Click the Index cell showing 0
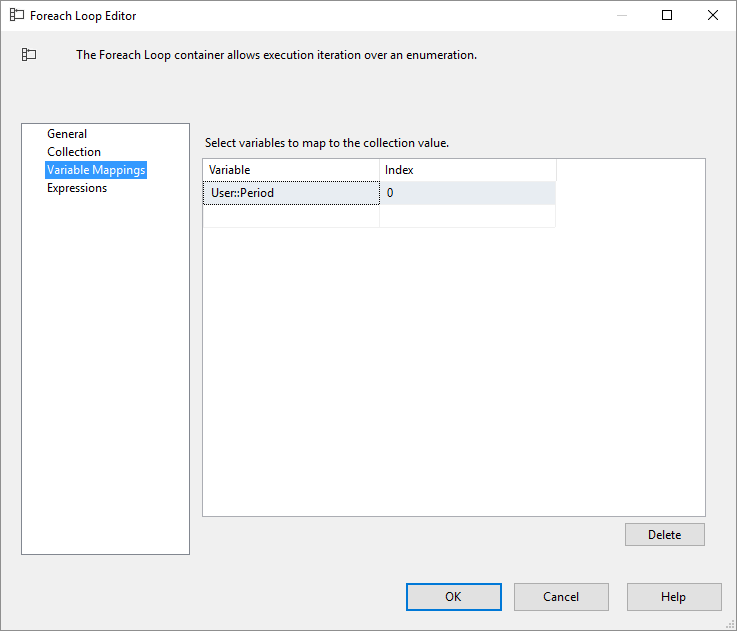737x631 pixels. (x=468, y=193)
